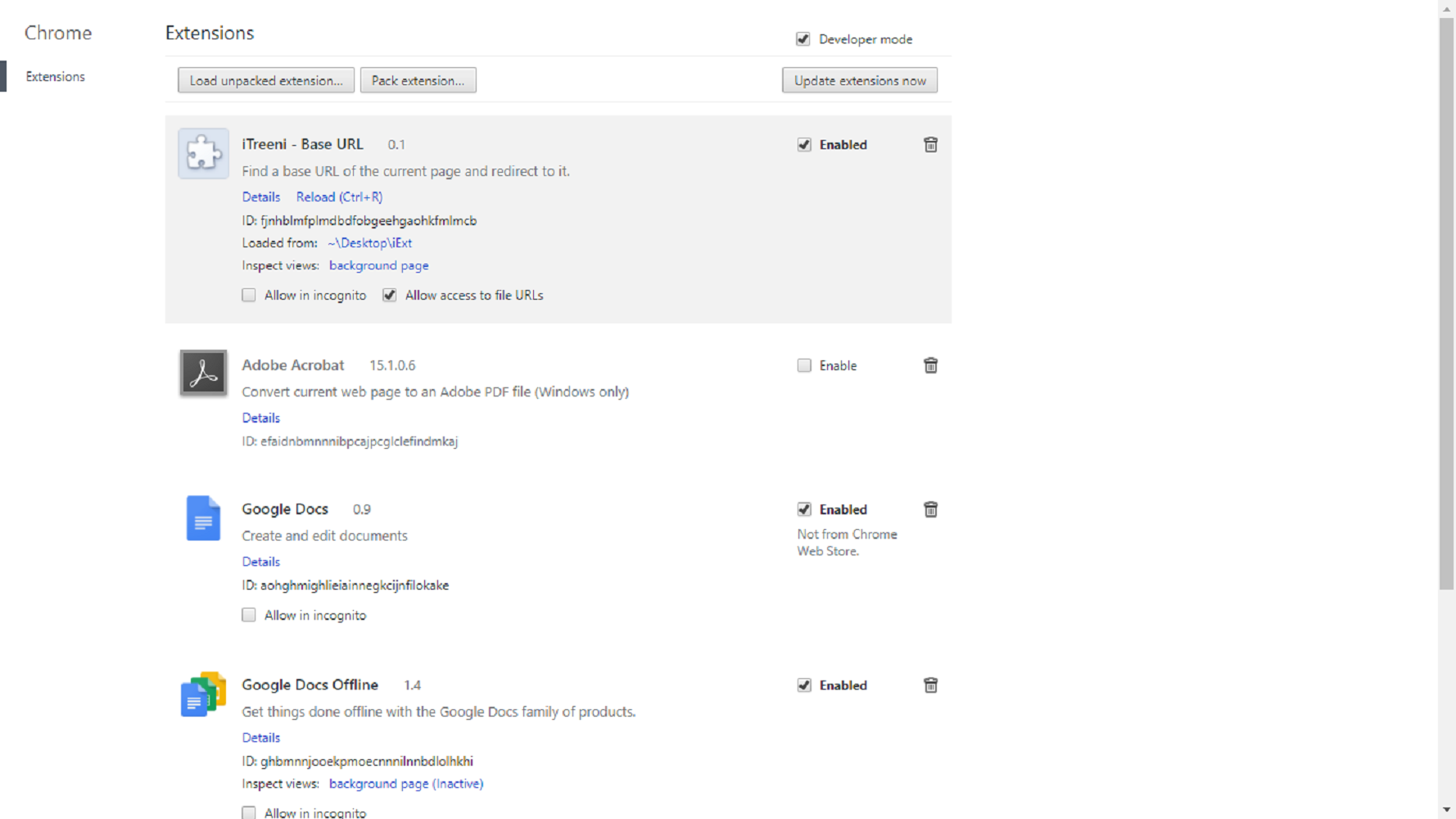Screen dimensions: 1456x819
Task: Click Update extensions now
Action: [860, 80]
